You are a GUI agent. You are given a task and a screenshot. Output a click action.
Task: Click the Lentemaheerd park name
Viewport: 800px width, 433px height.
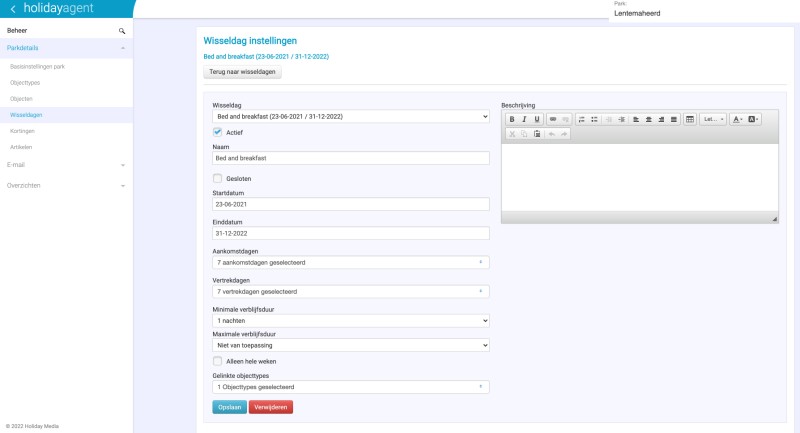(637, 13)
